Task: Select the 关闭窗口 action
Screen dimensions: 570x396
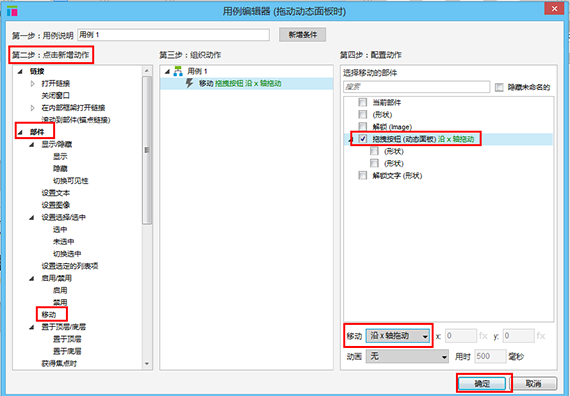Action: pos(56,96)
